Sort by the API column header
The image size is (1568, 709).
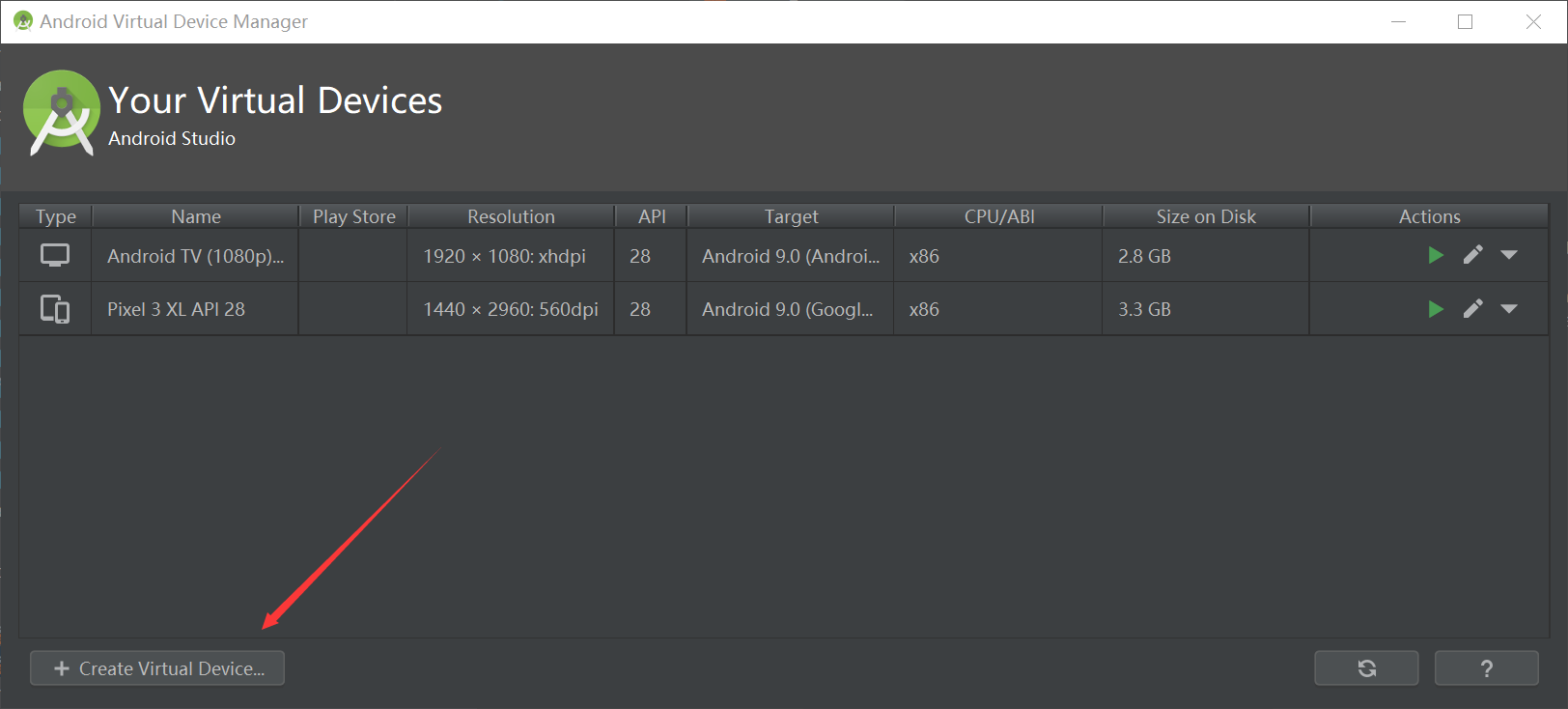652,216
